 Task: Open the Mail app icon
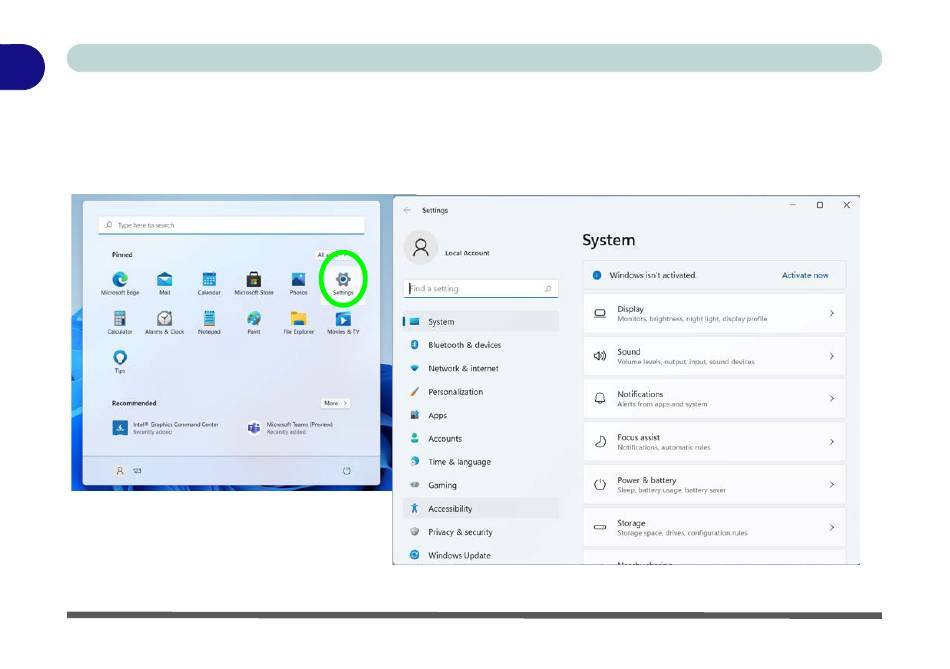click(x=164, y=281)
